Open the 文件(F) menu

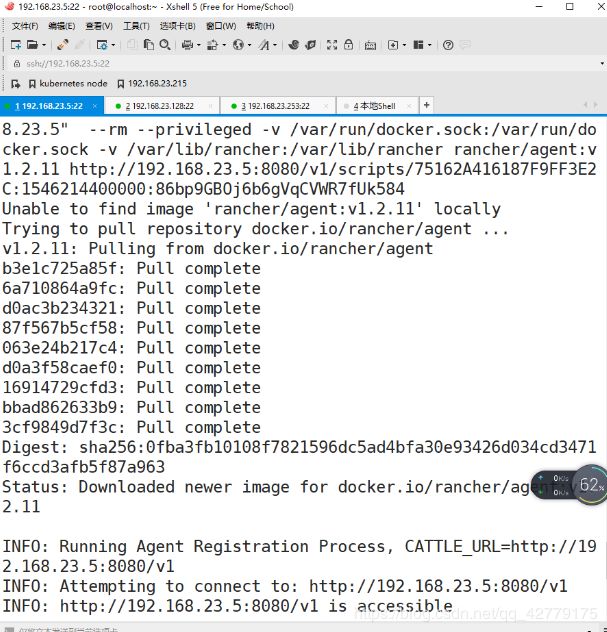(25, 26)
